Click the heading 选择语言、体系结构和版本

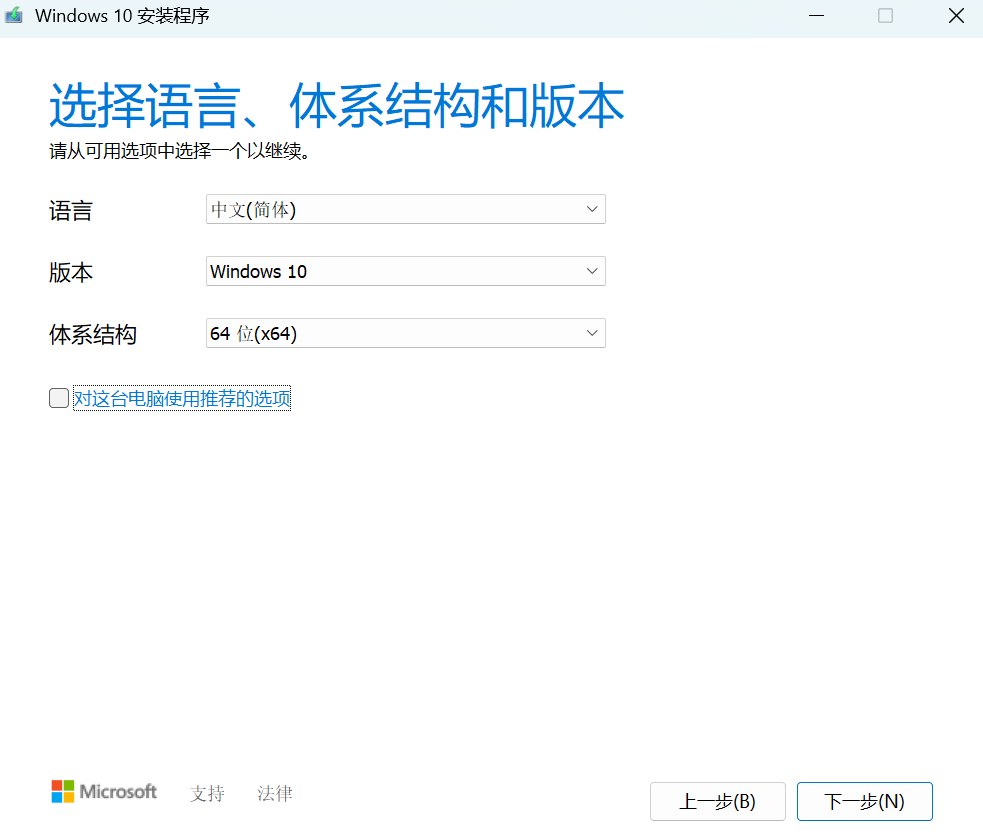pyautogui.click(x=337, y=105)
